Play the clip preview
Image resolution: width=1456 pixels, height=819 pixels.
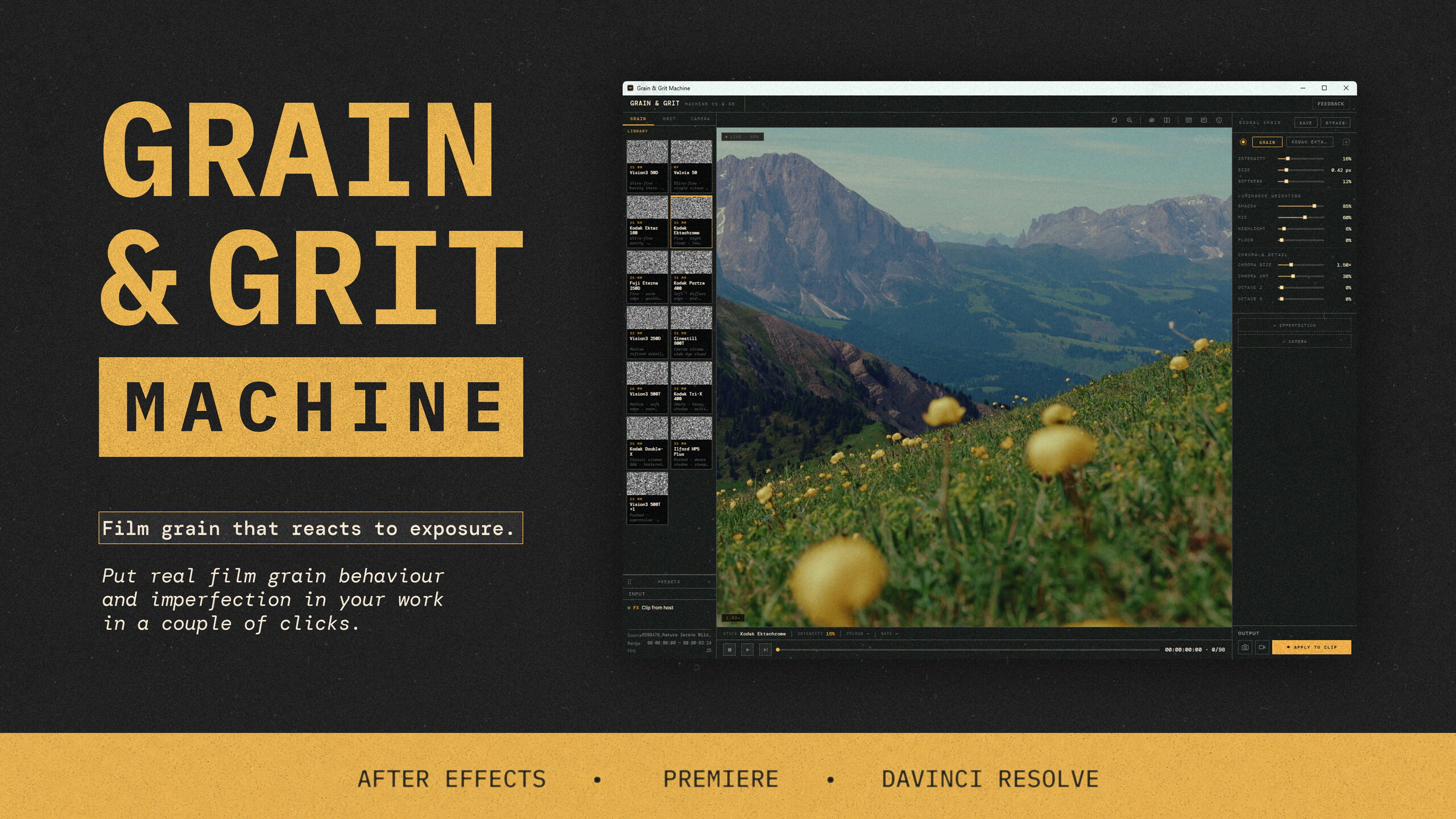click(x=747, y=650)
